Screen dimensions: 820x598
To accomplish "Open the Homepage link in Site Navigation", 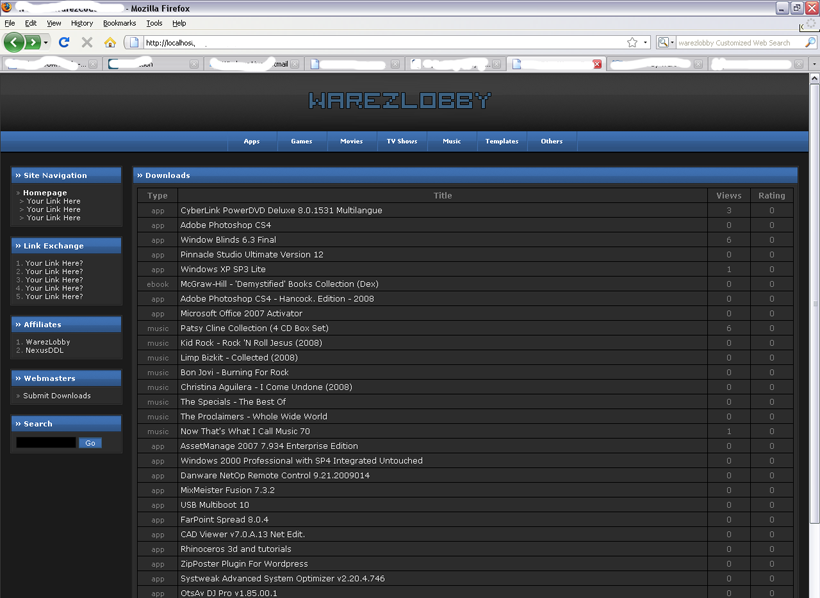I will [x=45, y=193].
